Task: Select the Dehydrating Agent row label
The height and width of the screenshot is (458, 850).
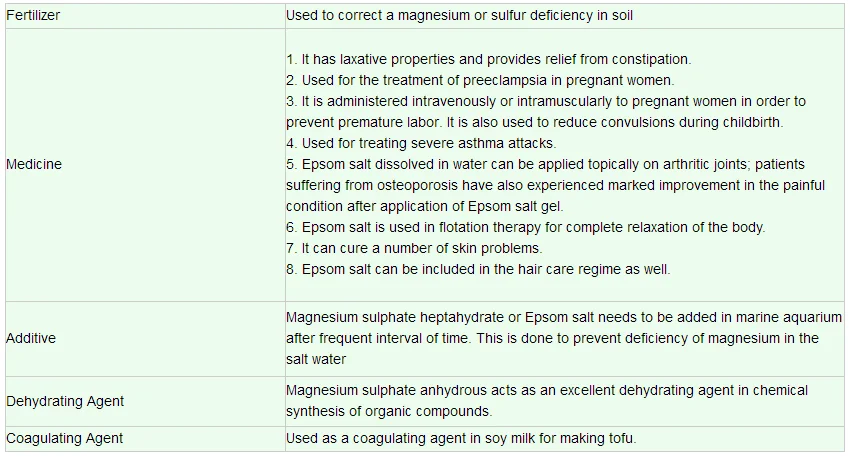Action: 65,401
